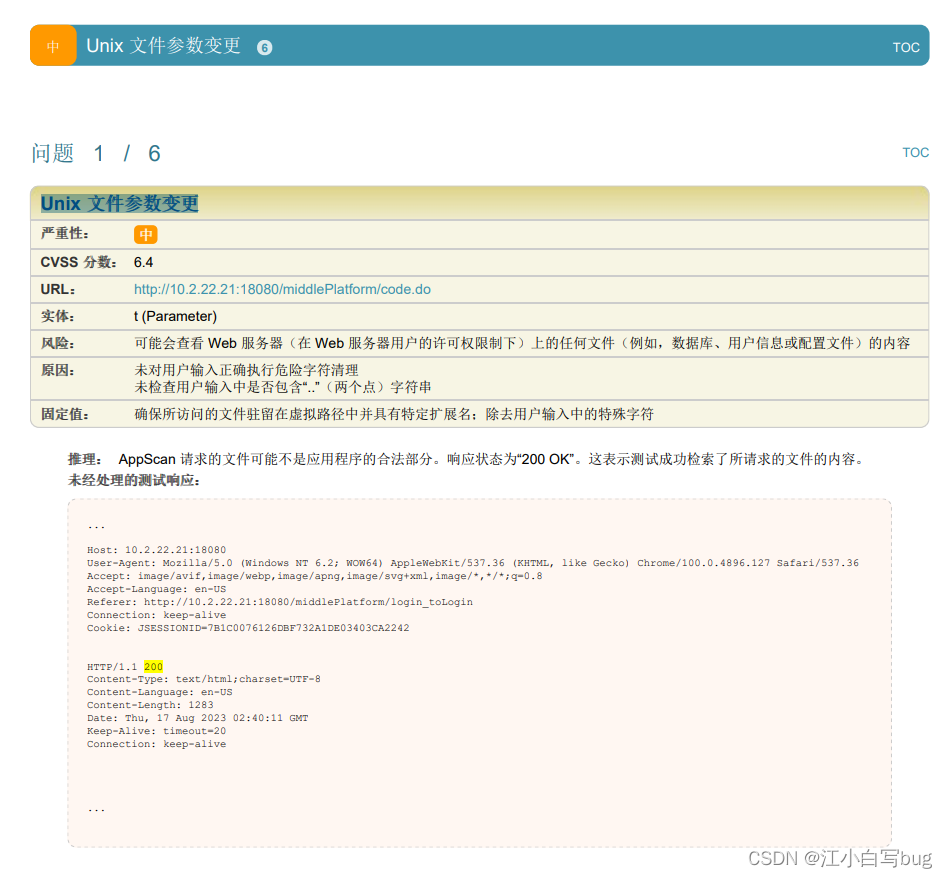This screenshot has height=878, width=947.
Task: Click the 严重性 row label
Action: coord(65,233)
